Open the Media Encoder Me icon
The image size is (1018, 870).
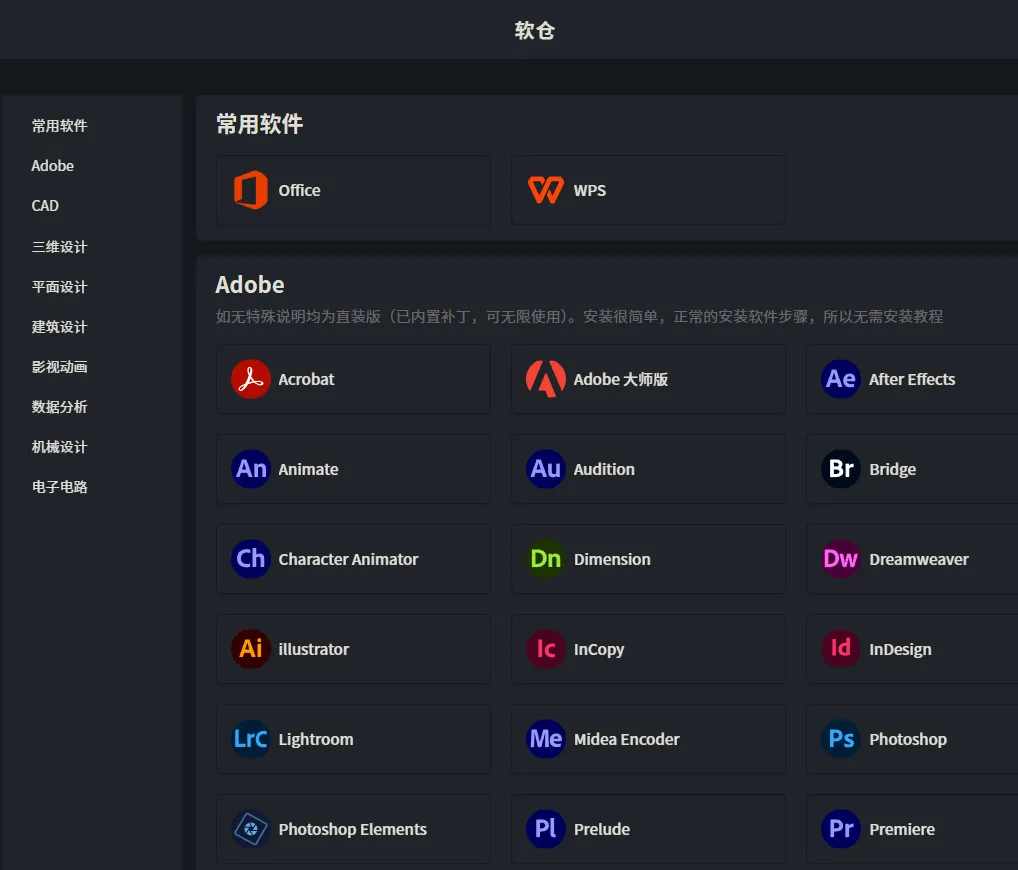[x=545, y=739]
